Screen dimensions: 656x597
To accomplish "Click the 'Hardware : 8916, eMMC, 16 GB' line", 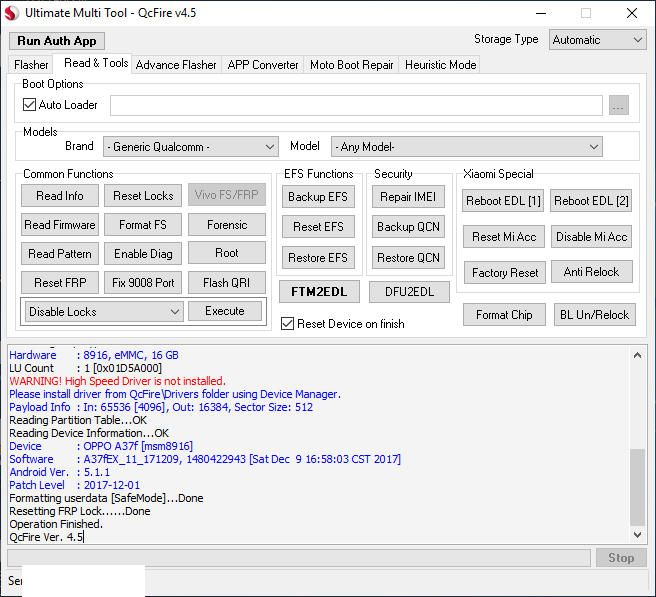I will [94, 355].
